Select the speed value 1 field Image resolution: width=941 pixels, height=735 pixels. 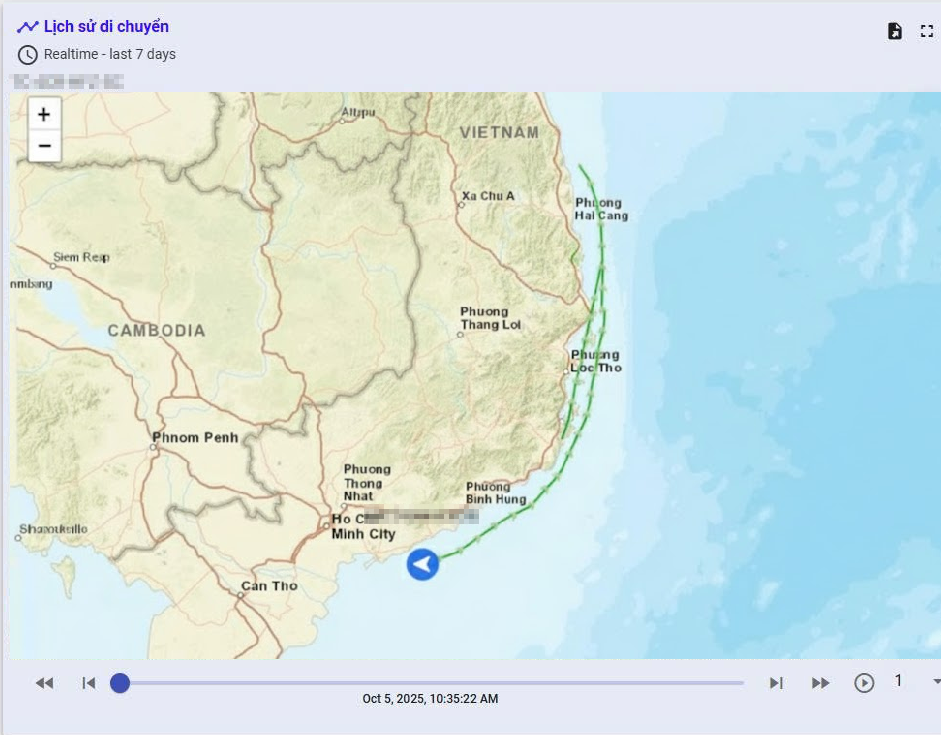898,681
